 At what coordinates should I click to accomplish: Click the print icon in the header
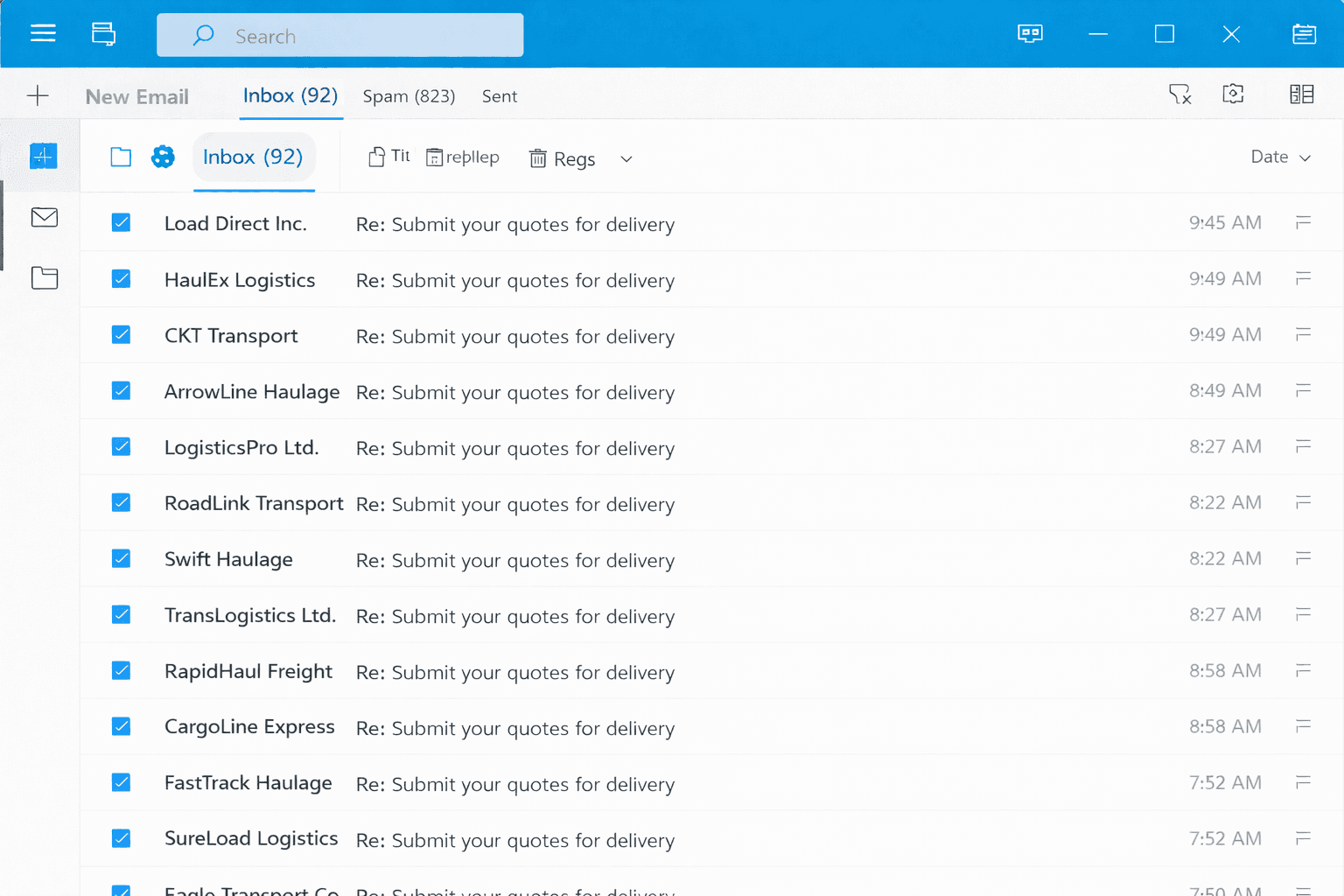pos(102,33)
